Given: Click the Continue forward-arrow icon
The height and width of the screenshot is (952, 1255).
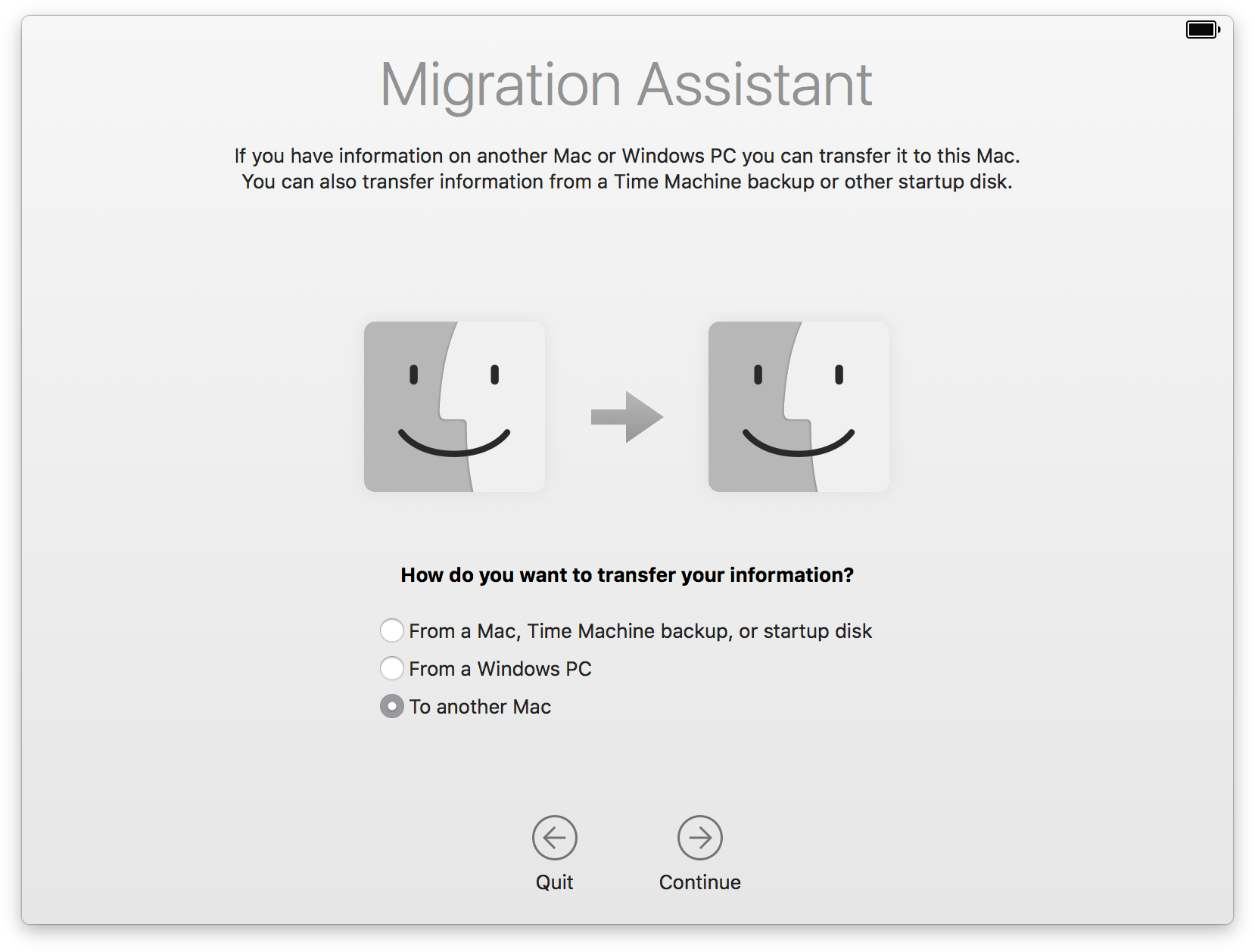Looking at the screenshot, I should tap(700, 838).
